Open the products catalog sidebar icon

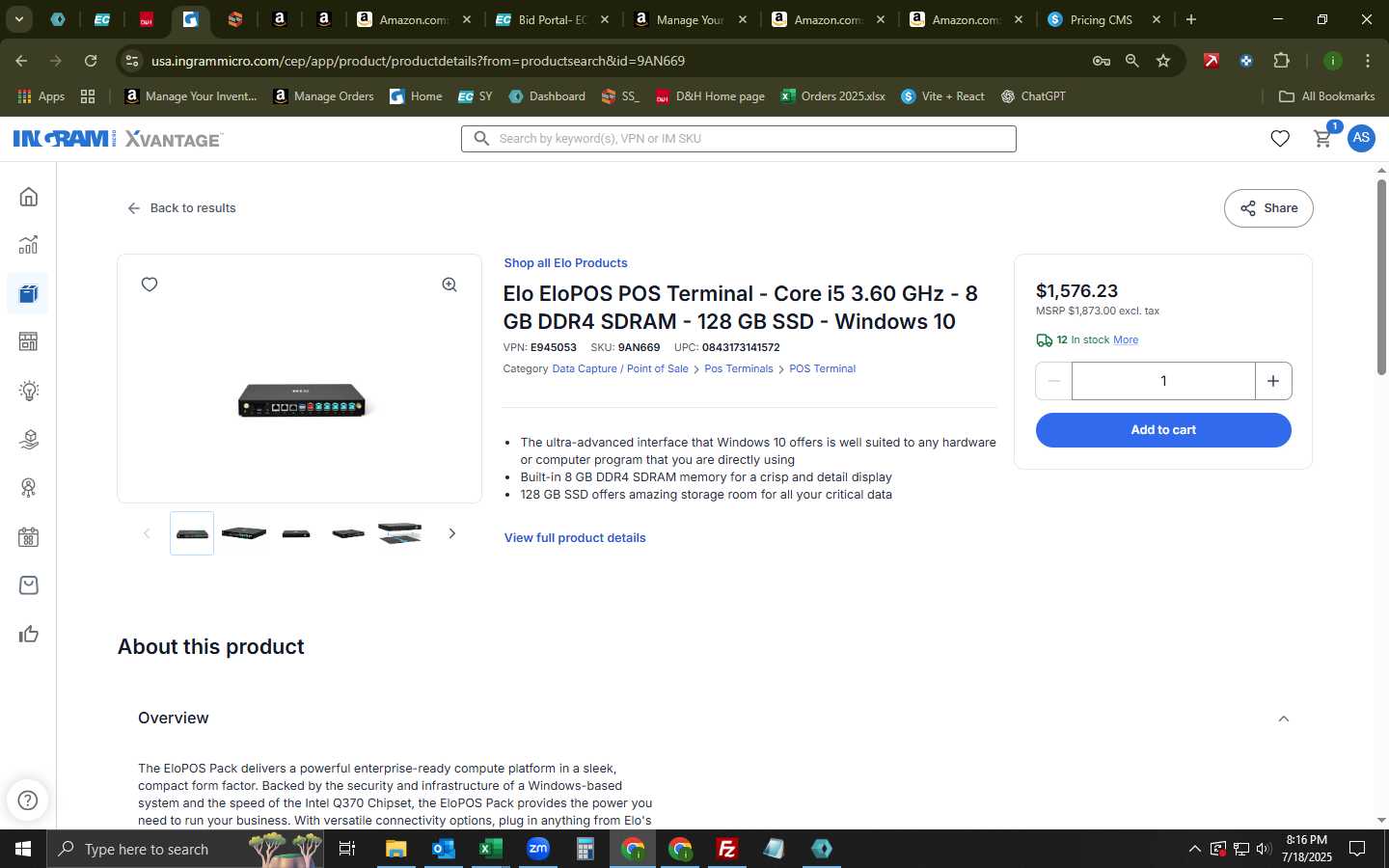coord(29,293)
